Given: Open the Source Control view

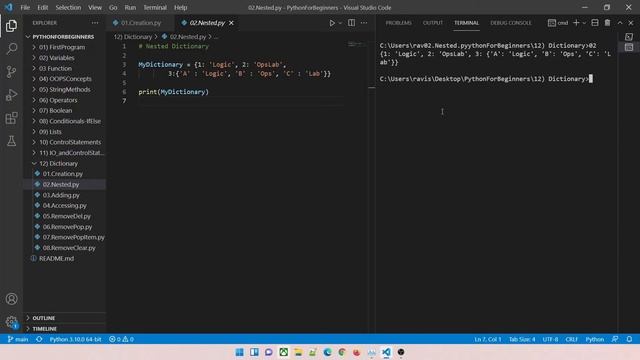Looking at the screenshot, I should click(x=11, y=72).
